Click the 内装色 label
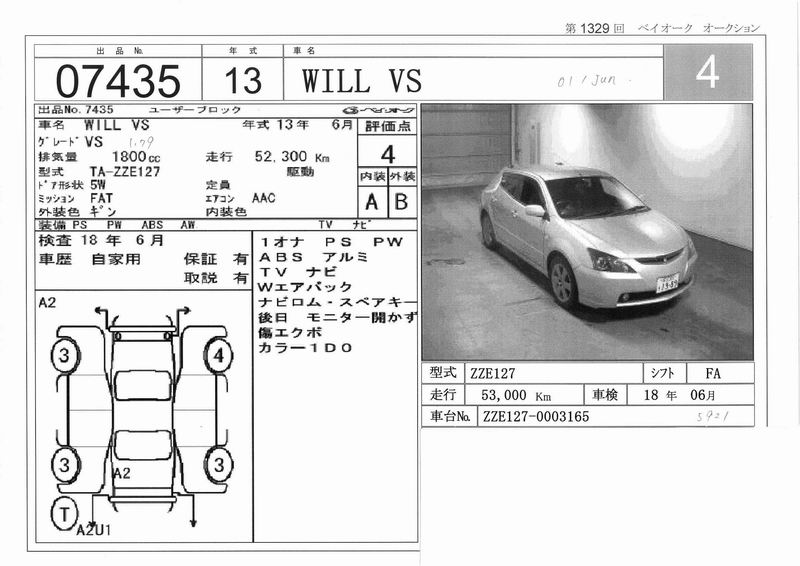This screenshot has height=566, width=800. [x=226, y=211]
